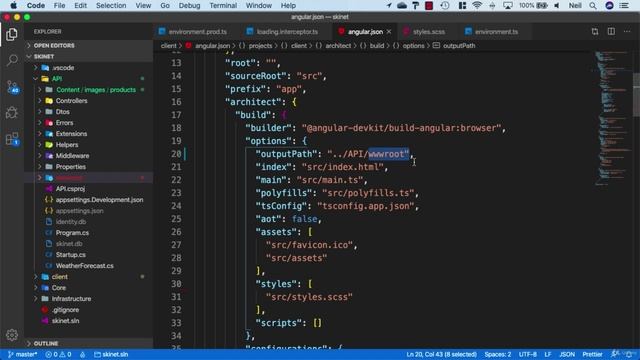Open the Apple menu
Viewport: 640px width, 360px height.
(x=13, y=6)
